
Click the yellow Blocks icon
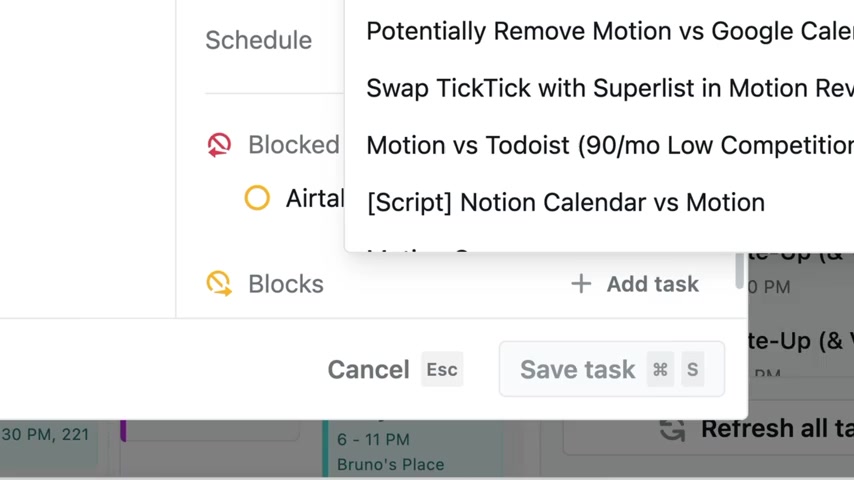219,284
